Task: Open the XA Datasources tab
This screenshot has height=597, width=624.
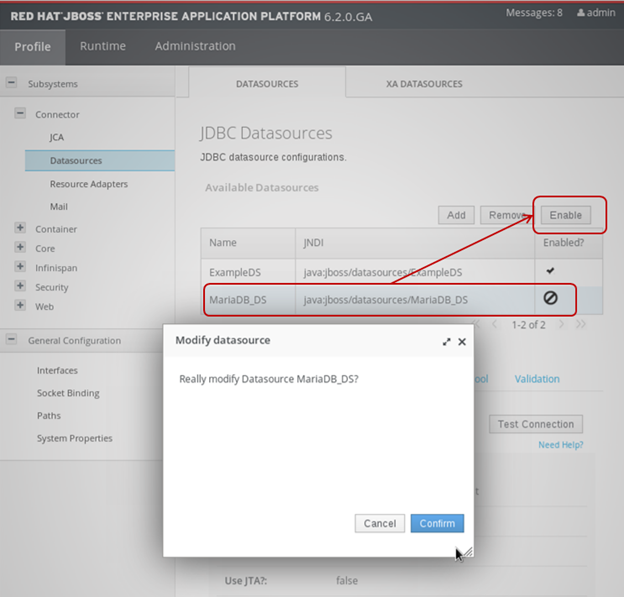Action: 424,84
